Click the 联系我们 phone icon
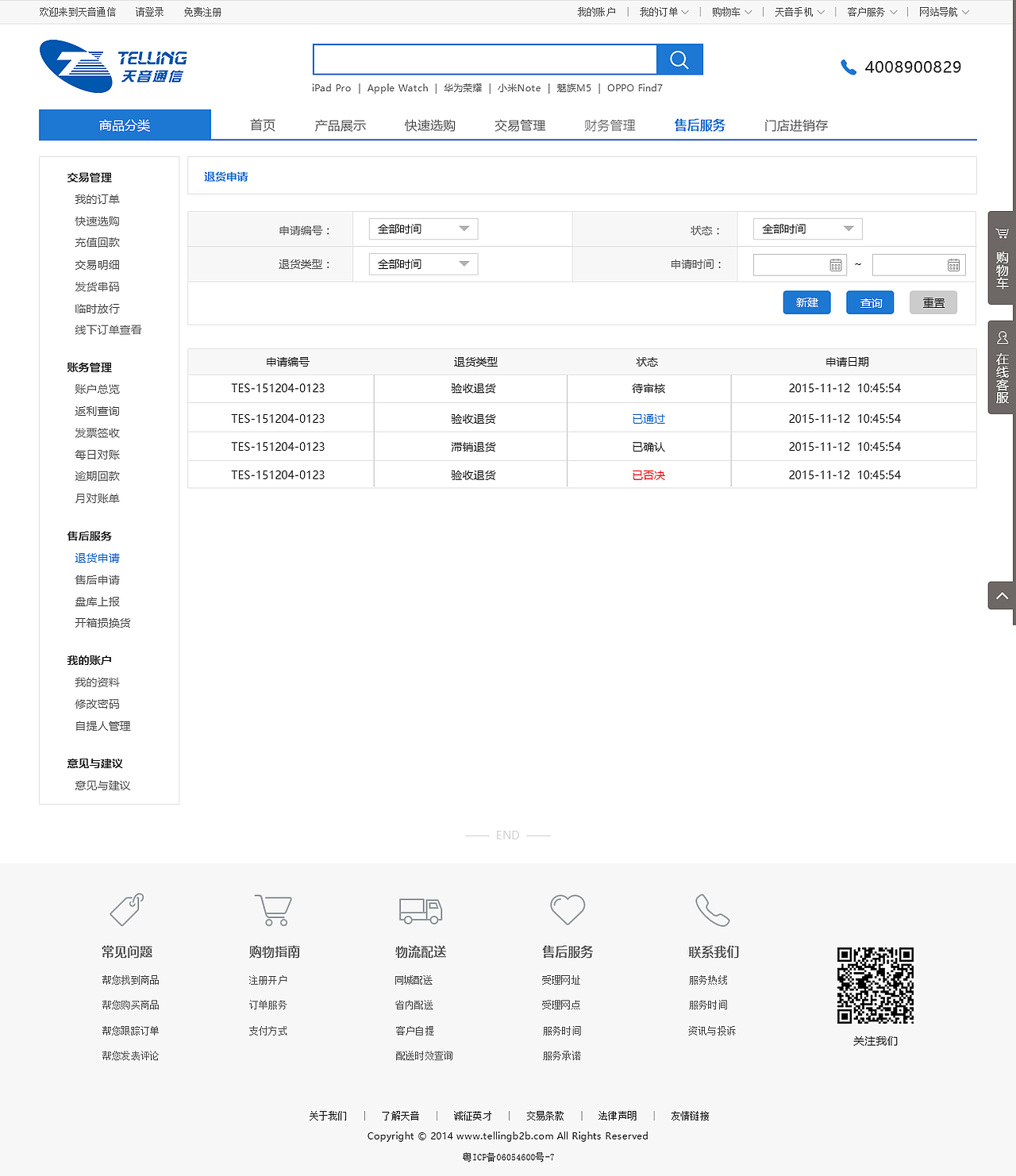 713,910
